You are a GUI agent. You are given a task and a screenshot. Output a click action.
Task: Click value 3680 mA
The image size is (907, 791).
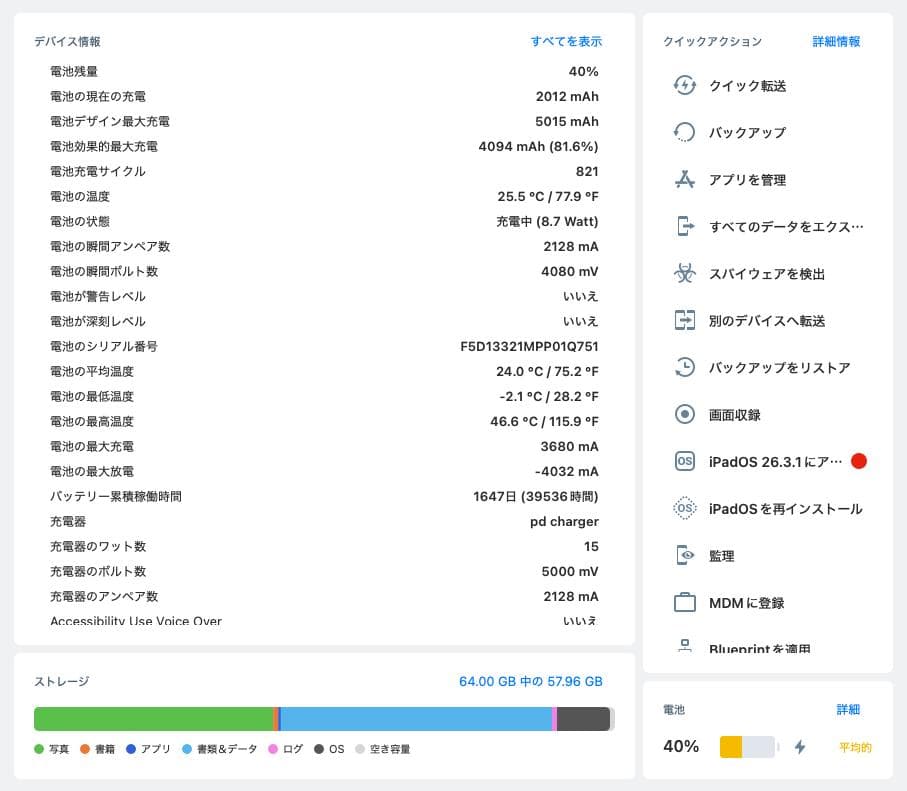pos(570,447)
